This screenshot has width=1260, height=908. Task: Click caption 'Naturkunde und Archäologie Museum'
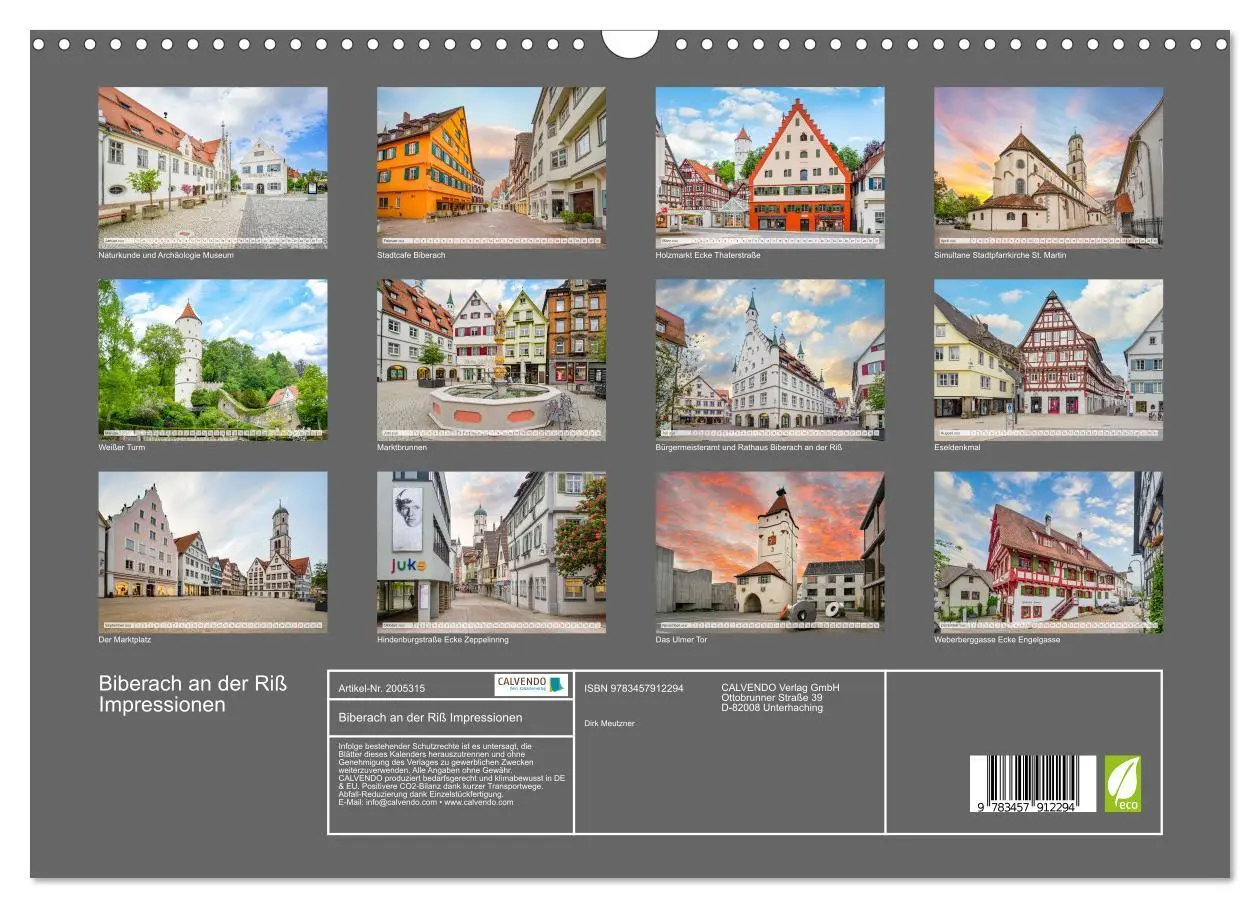pyautogui.click(x=166, y=255)
